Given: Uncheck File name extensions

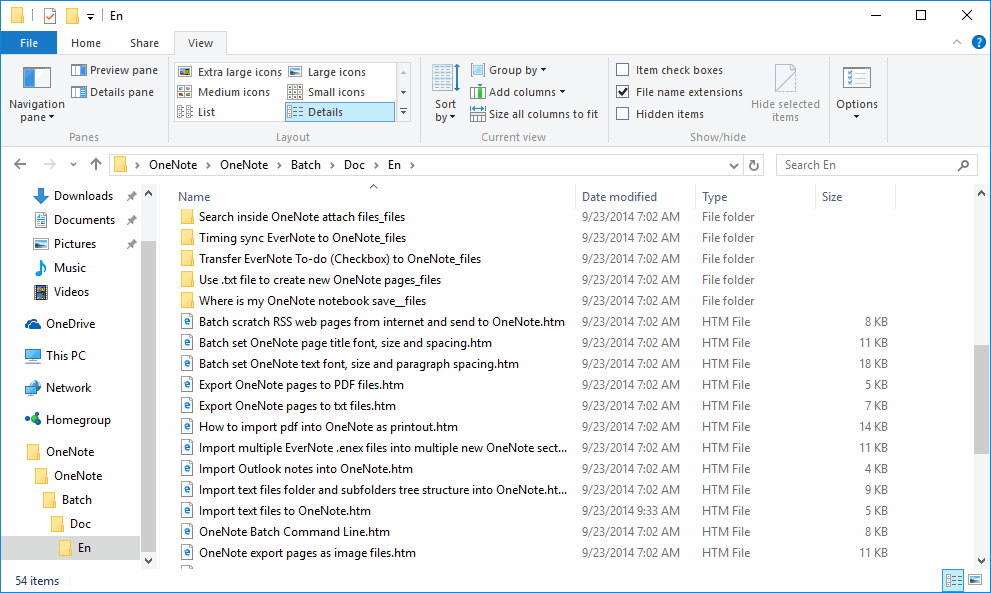Looking at the screenshot, I should point(623,92).
